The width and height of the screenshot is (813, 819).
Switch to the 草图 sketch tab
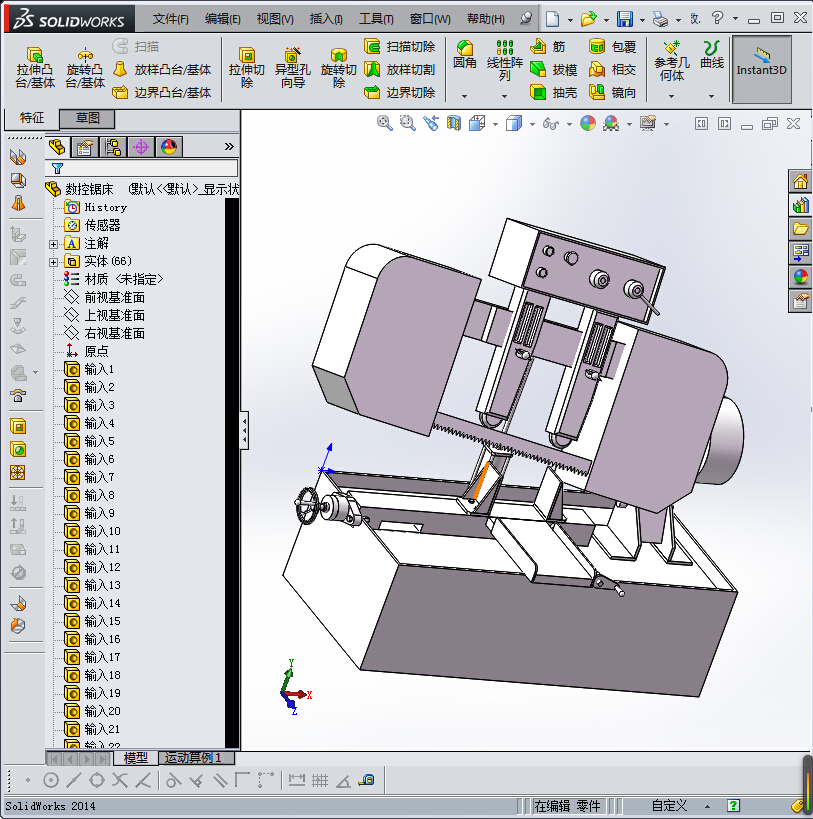(x=87, y=118)
